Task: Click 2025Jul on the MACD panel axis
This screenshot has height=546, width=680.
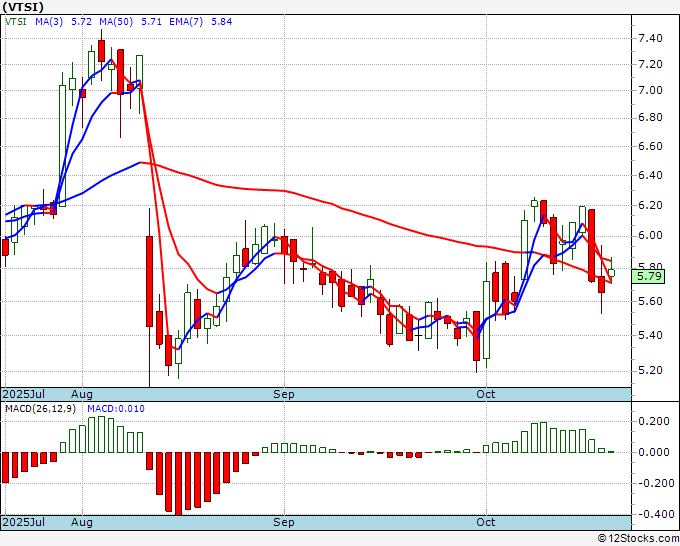Action: click(24, 522)
